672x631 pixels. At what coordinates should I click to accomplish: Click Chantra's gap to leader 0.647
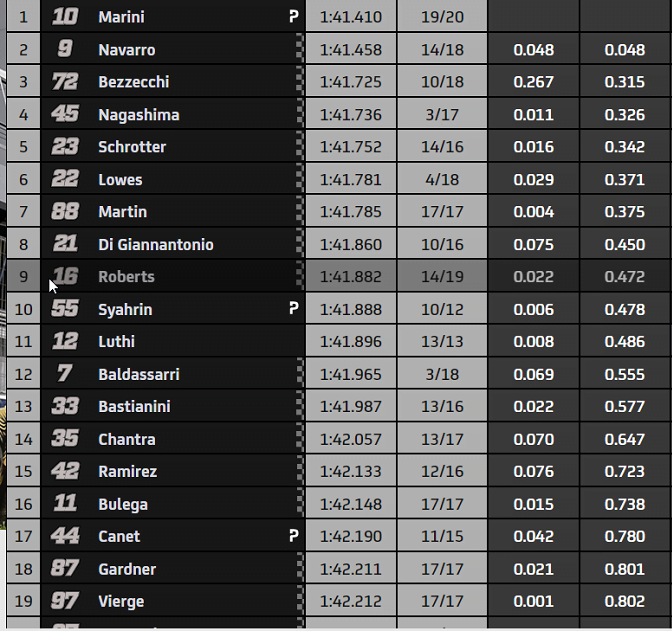626,439
